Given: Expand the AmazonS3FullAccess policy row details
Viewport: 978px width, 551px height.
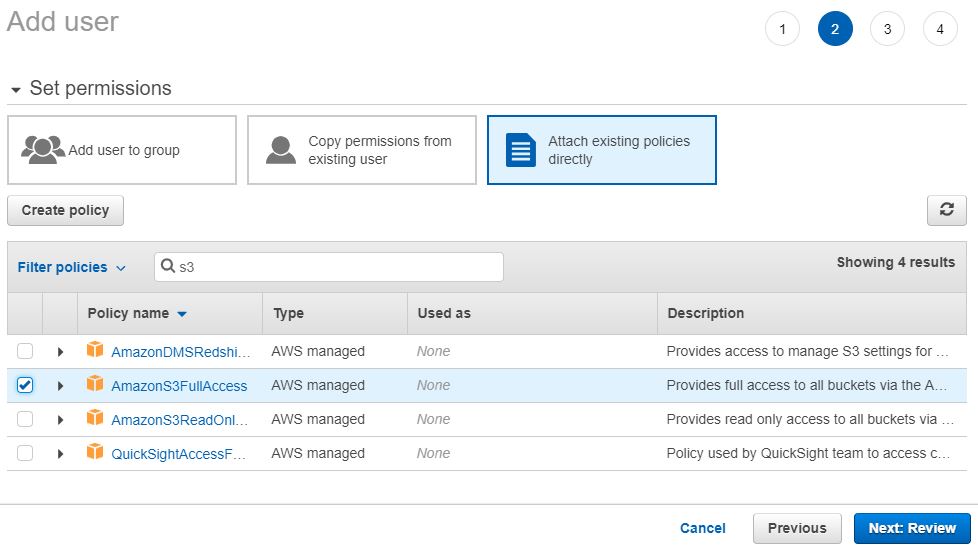Looking at the screenshot, I should pyautogui.click(x=60, y=386).
